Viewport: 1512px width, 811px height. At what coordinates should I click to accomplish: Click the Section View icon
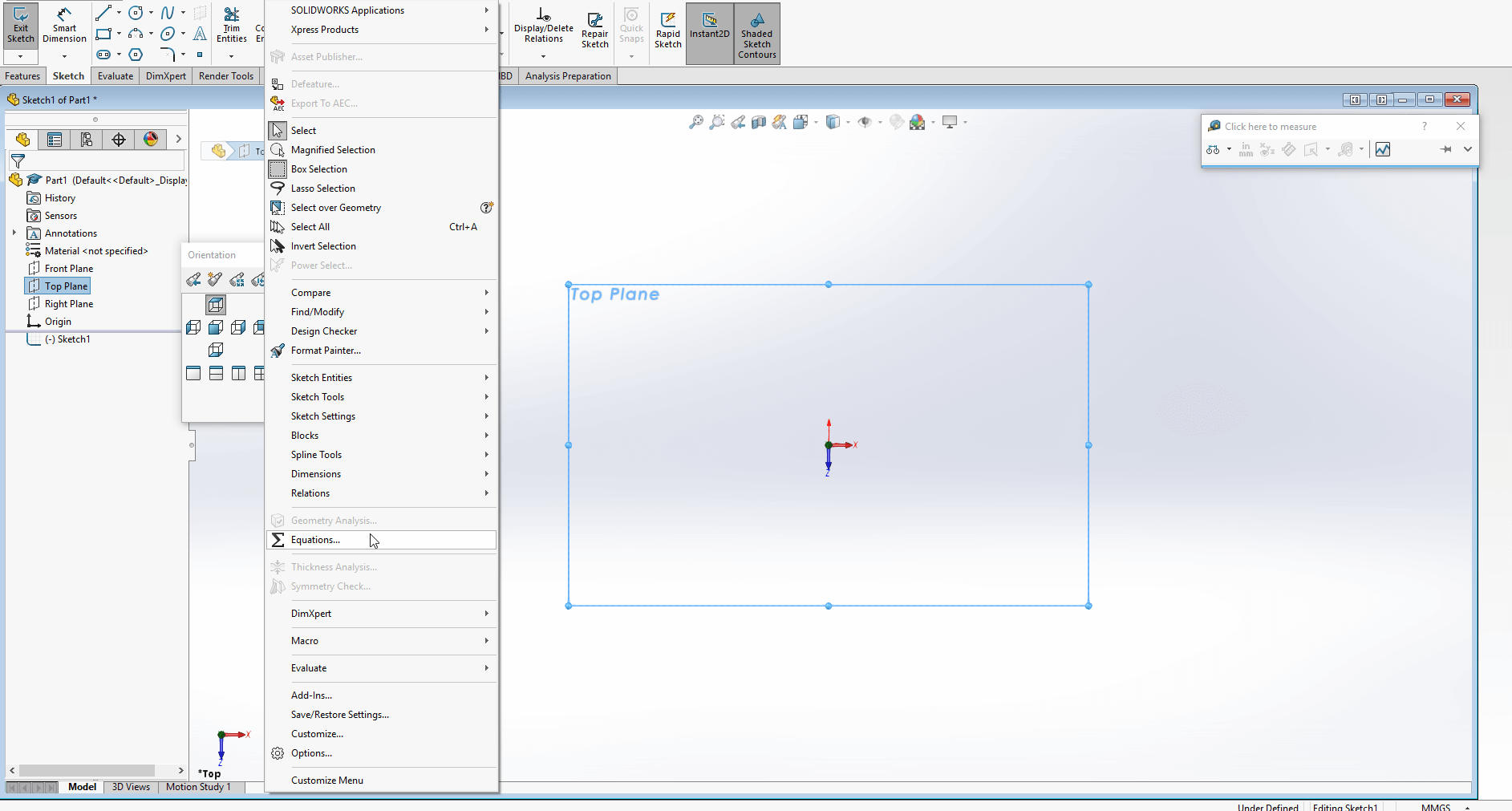(759, 122)
